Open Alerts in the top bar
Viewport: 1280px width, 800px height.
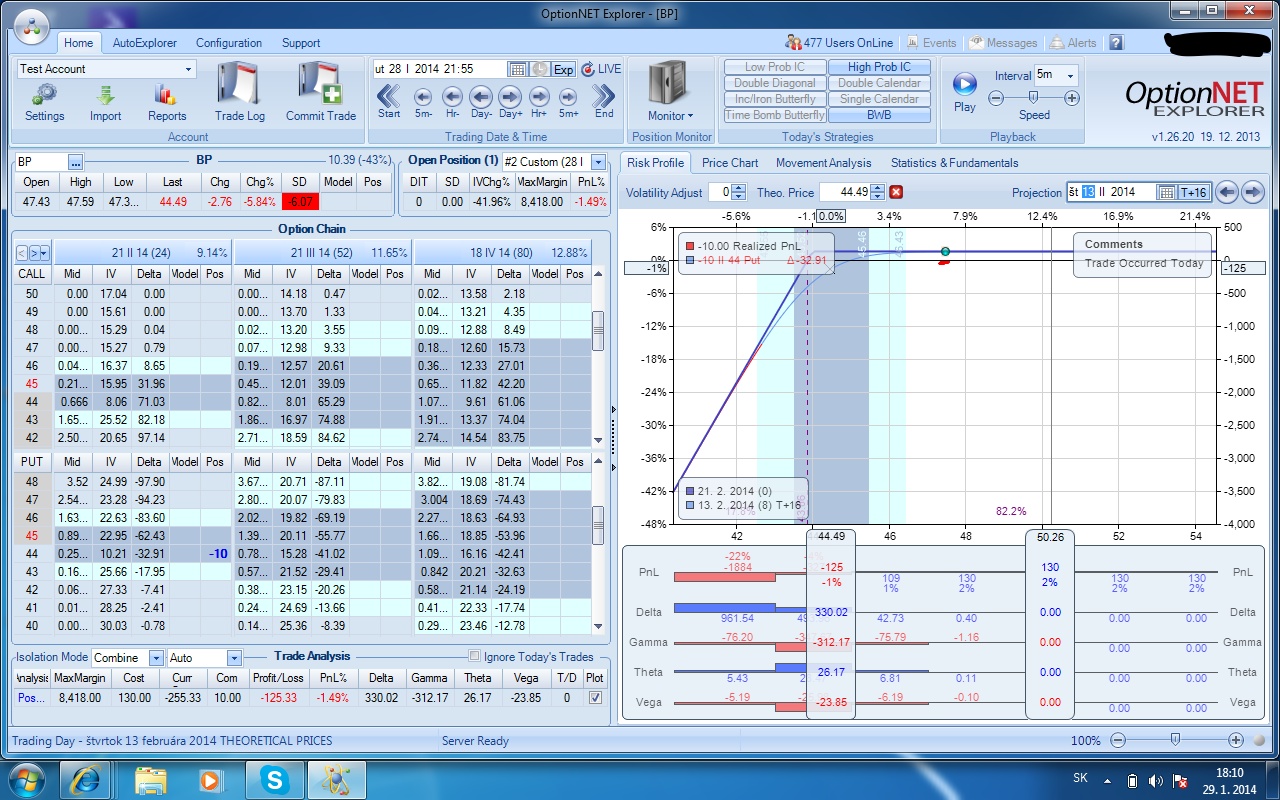[1073, 43]
